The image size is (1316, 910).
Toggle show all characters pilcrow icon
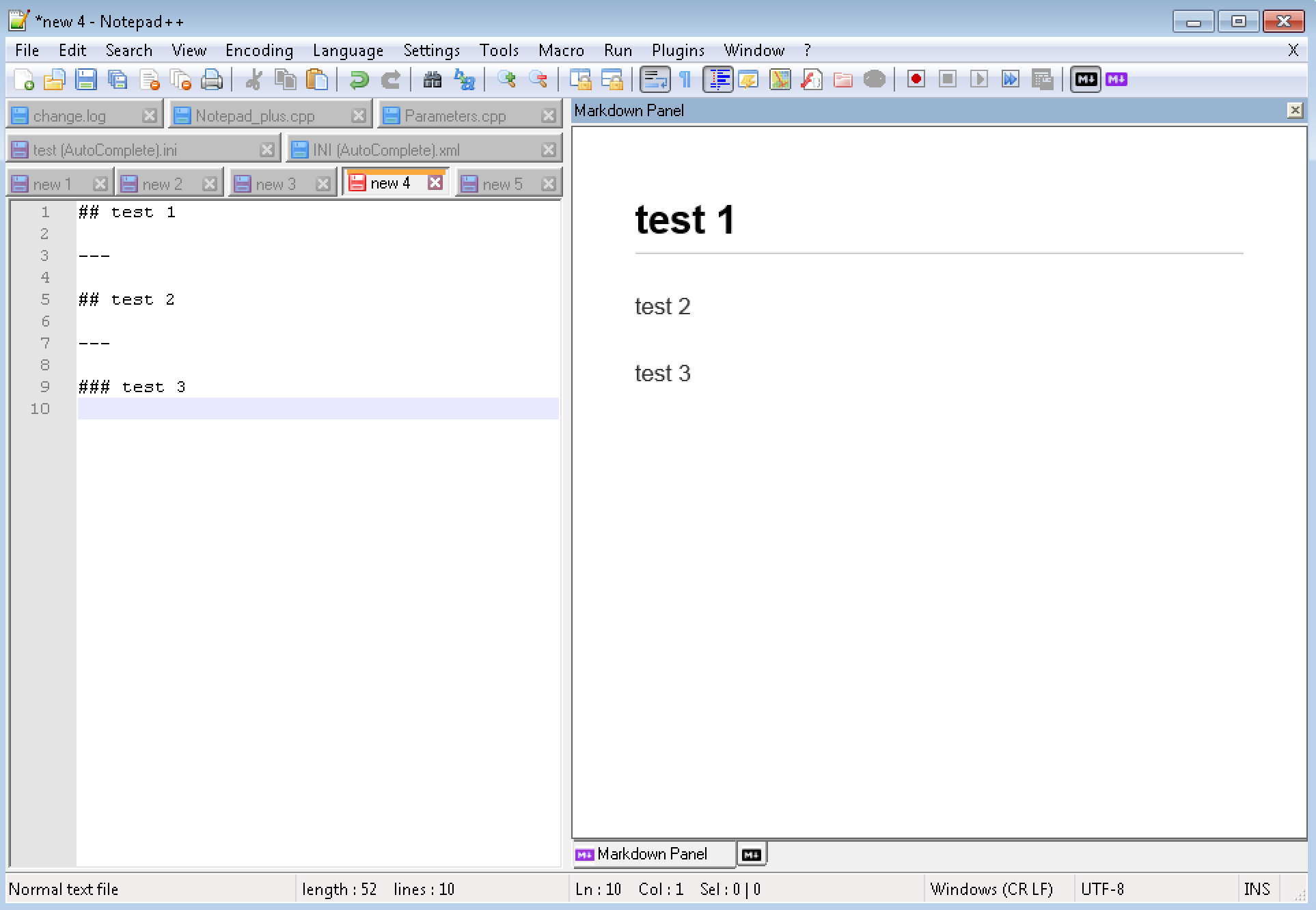[685, 80]
